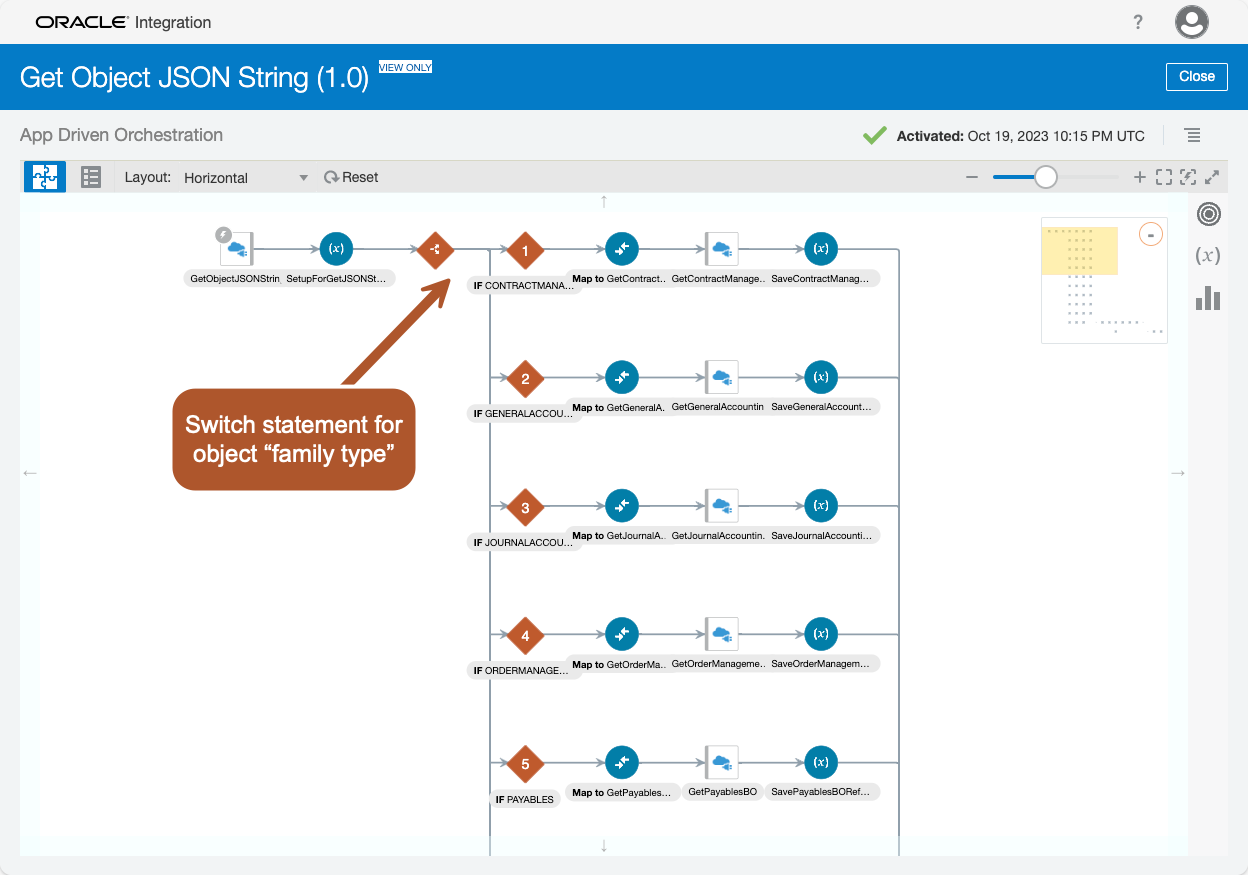Open the bar chart sidebar icon

pyautogui.click(x=1208, y=298)
